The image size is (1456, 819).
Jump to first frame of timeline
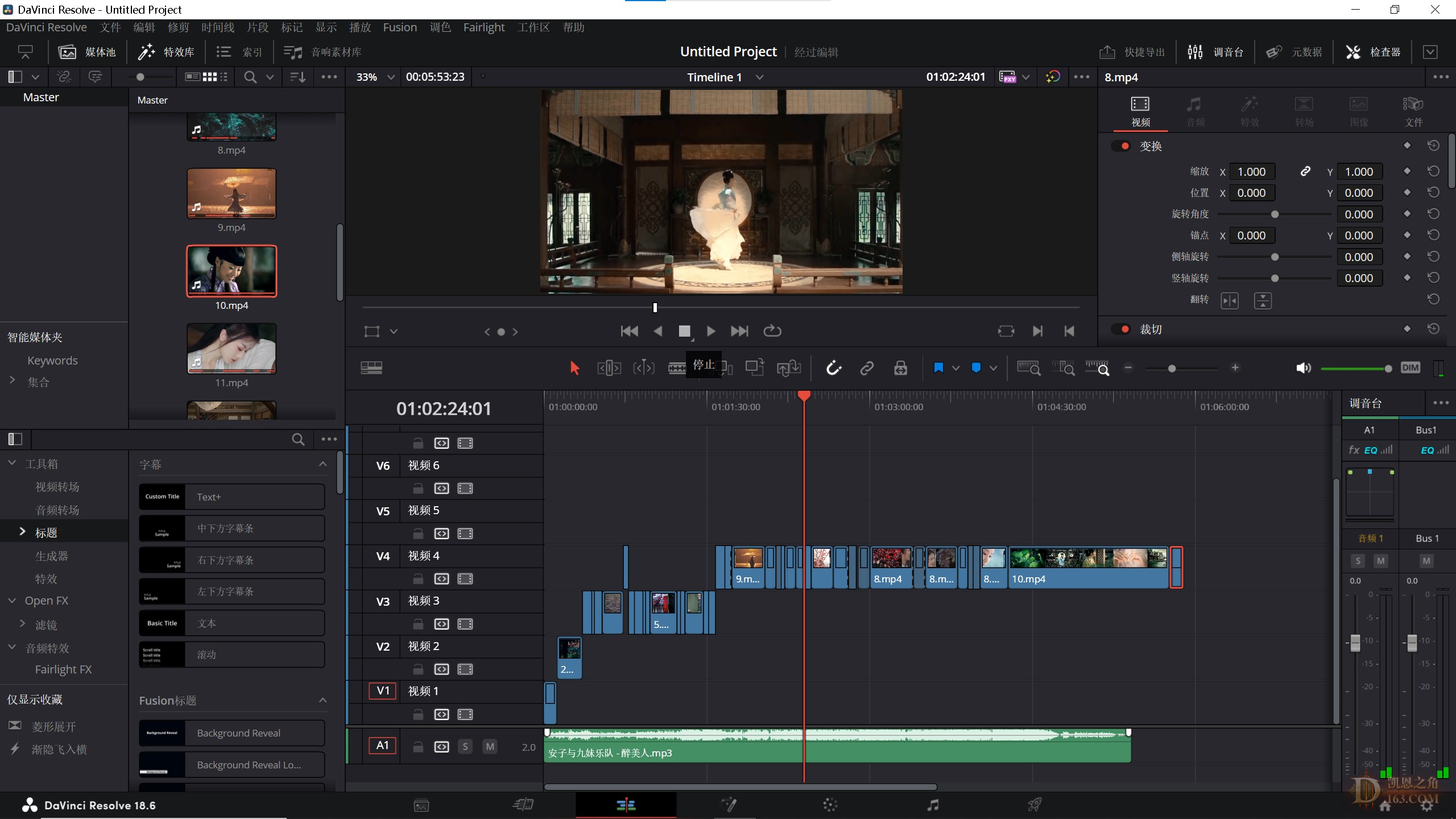[x=629, y=331]
